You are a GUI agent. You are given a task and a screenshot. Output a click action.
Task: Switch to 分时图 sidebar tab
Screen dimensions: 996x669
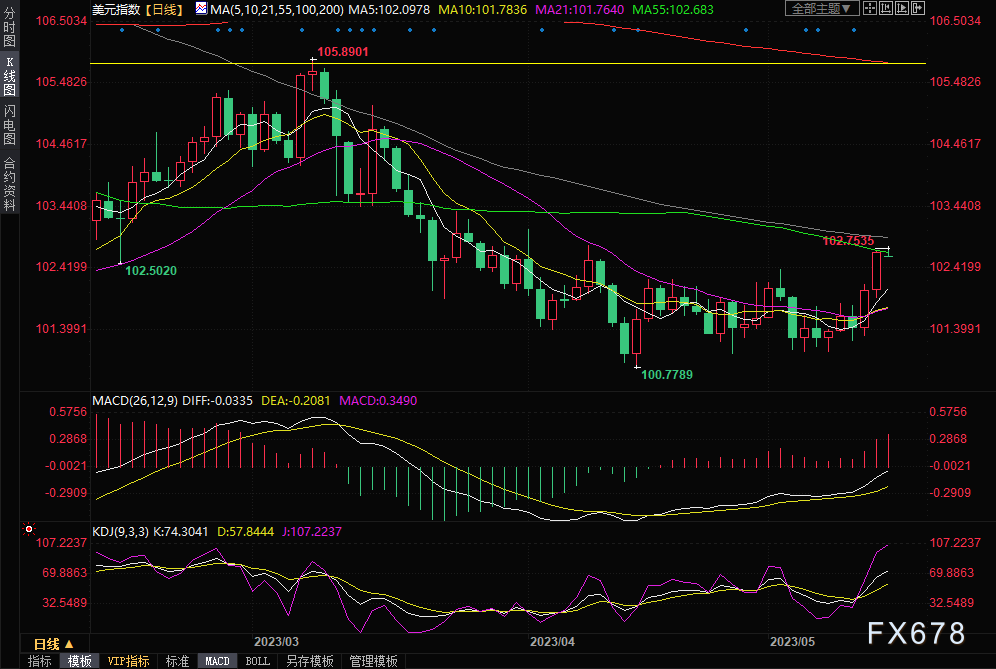9,27
